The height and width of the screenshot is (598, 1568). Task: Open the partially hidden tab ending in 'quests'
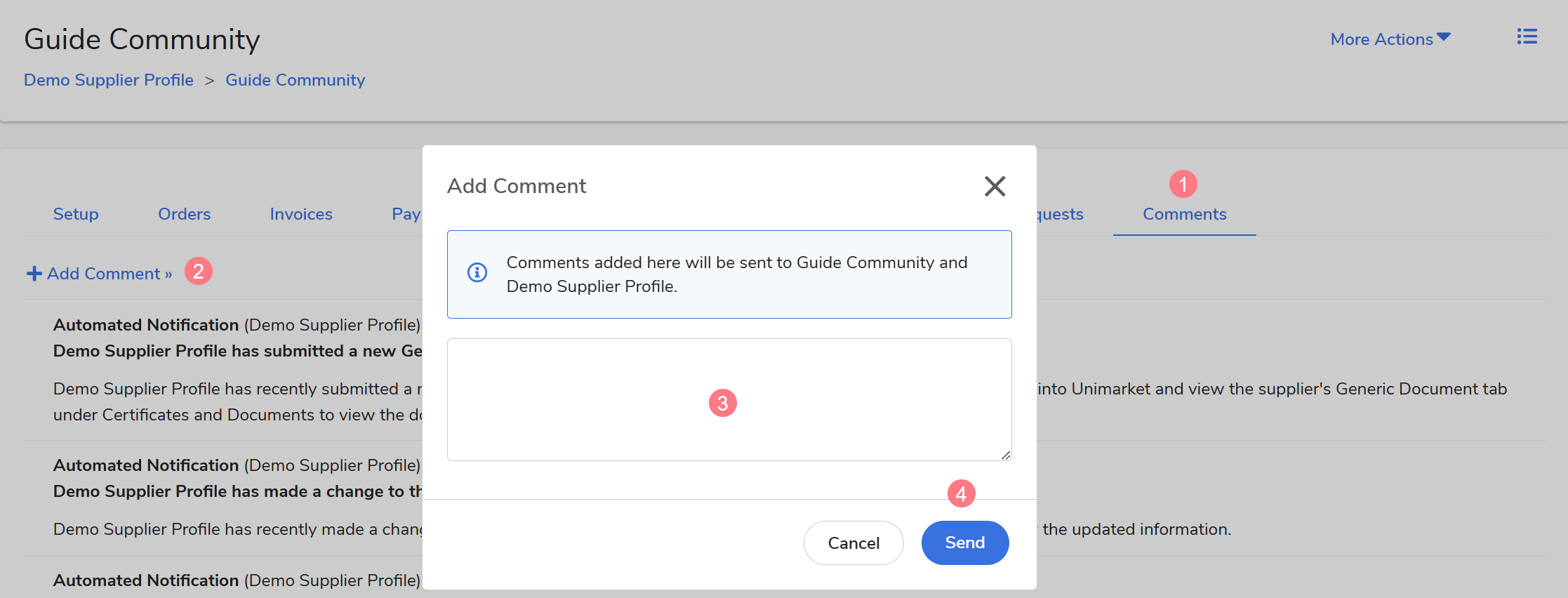(x=1060, y=214)
